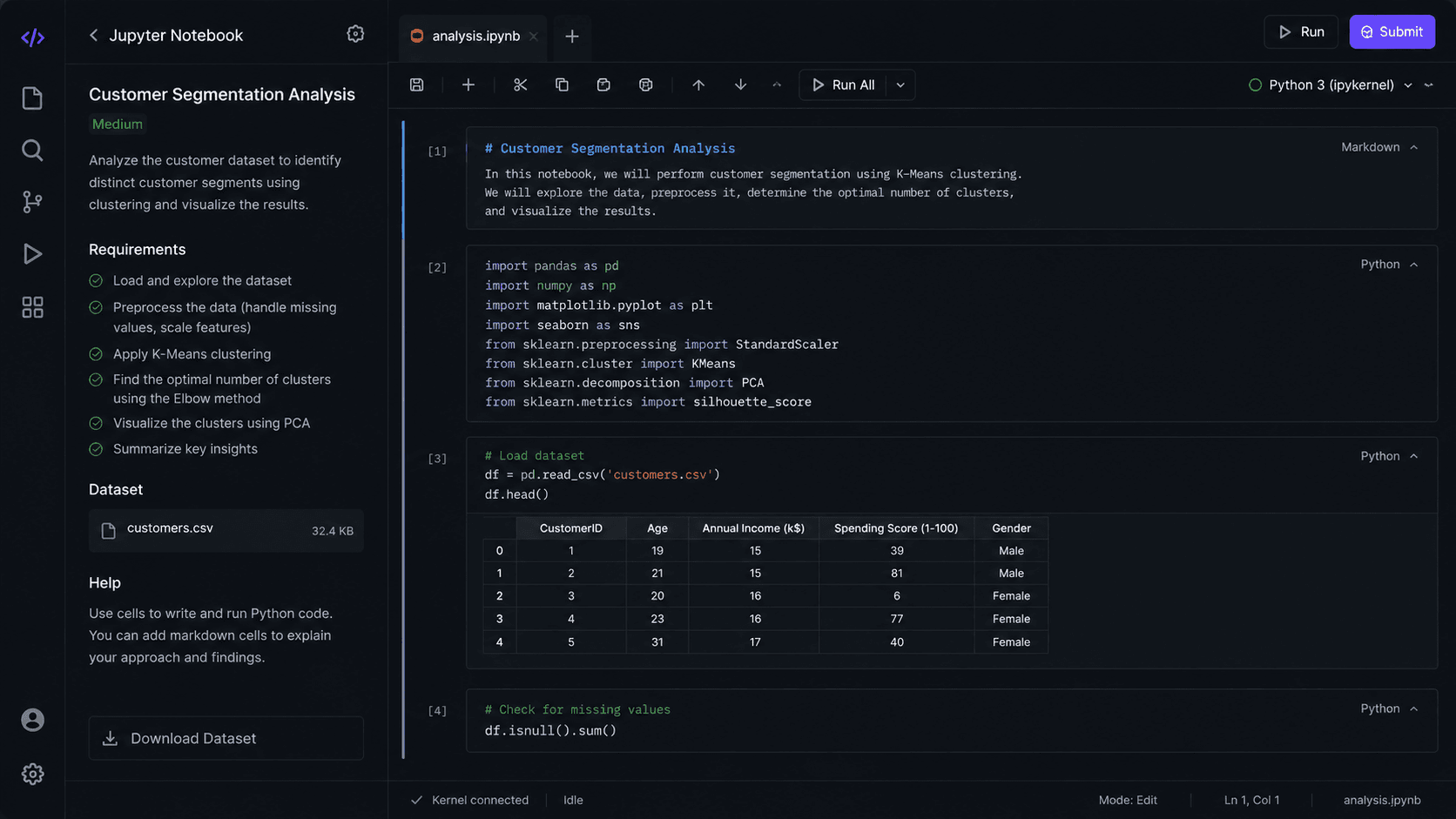Click the Run button at the top right
This screenshot has height=819, width=1456.
coord(1301,32)
